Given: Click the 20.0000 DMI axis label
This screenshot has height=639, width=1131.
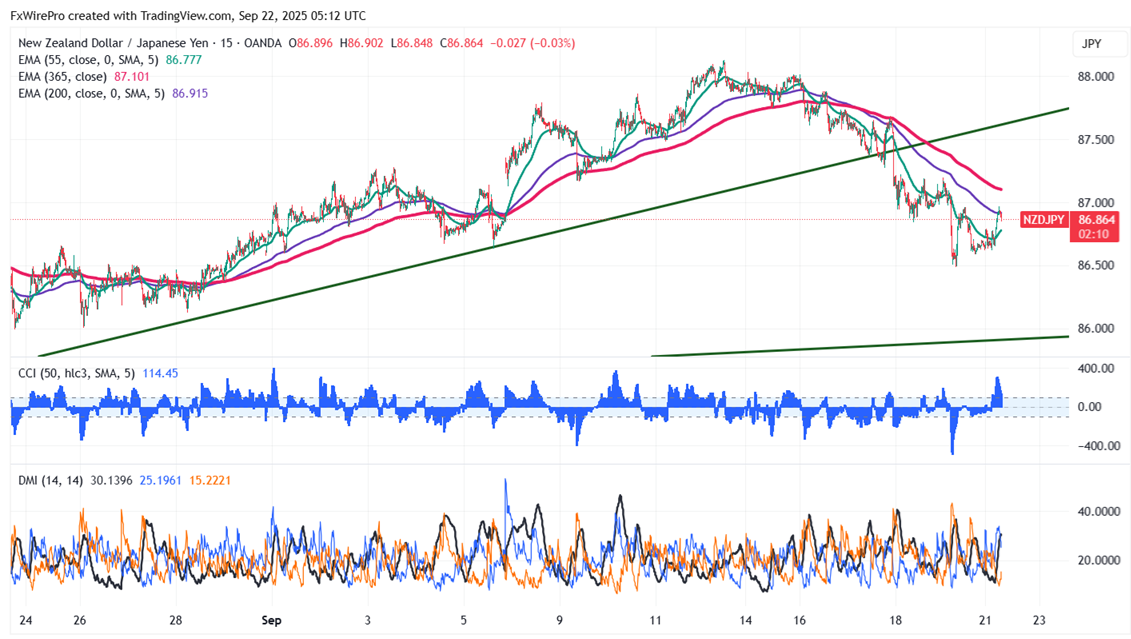Looking at the screenshot, I should [1099, 560].
